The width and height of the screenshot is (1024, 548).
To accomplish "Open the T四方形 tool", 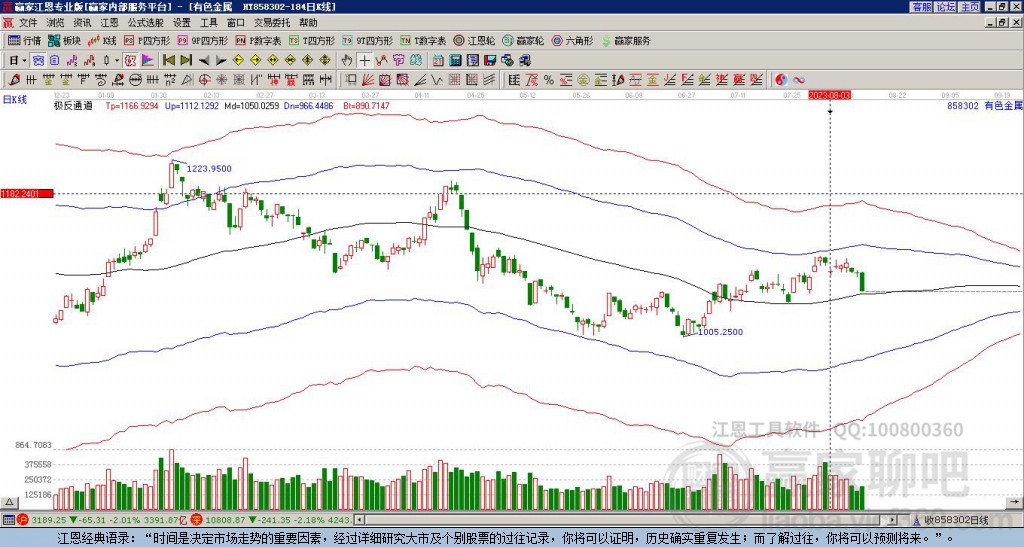I will (x=312, y=40).
